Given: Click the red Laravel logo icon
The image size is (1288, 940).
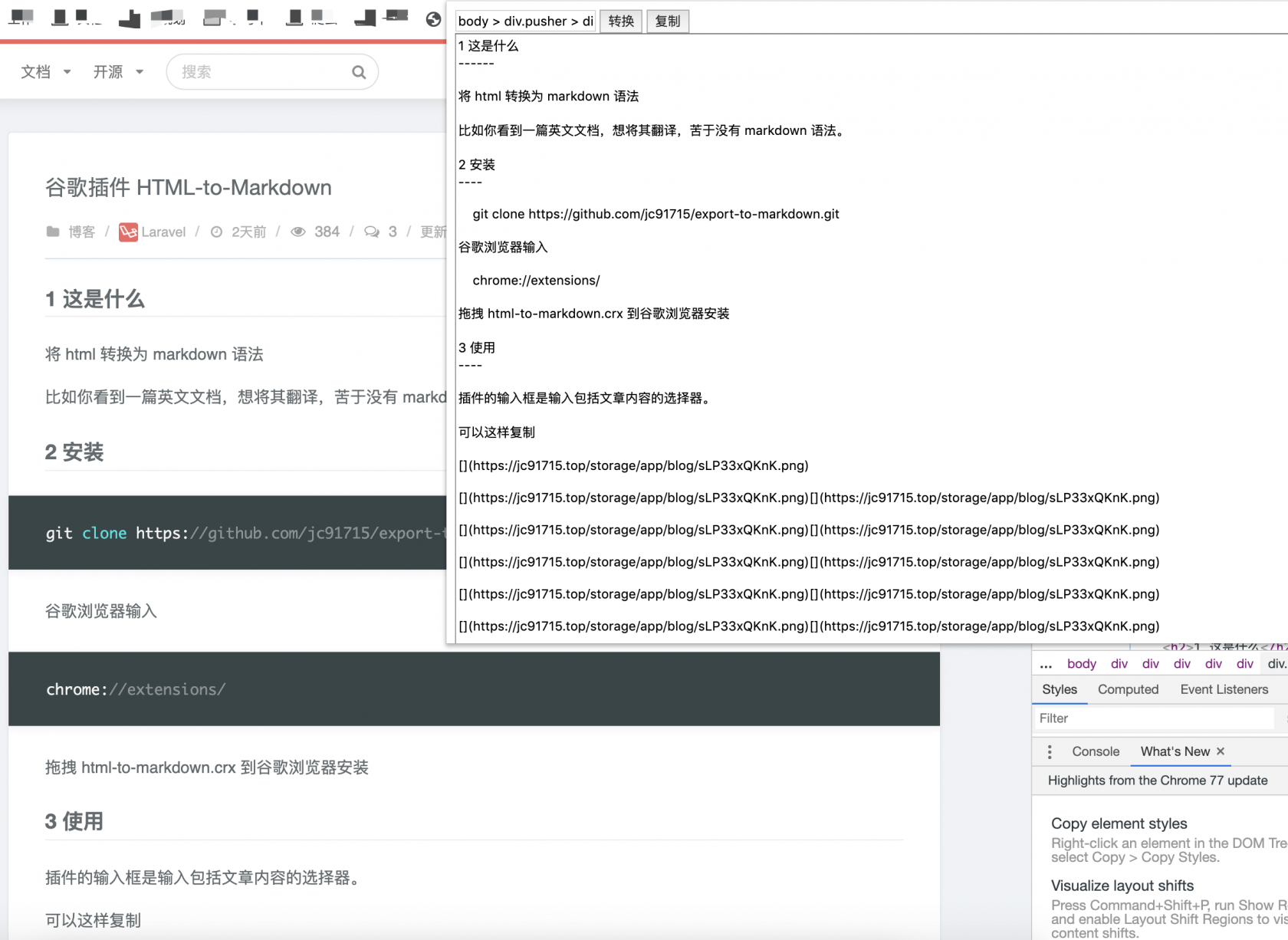Looking at the screenshot, I should click(x=128, y=232).
